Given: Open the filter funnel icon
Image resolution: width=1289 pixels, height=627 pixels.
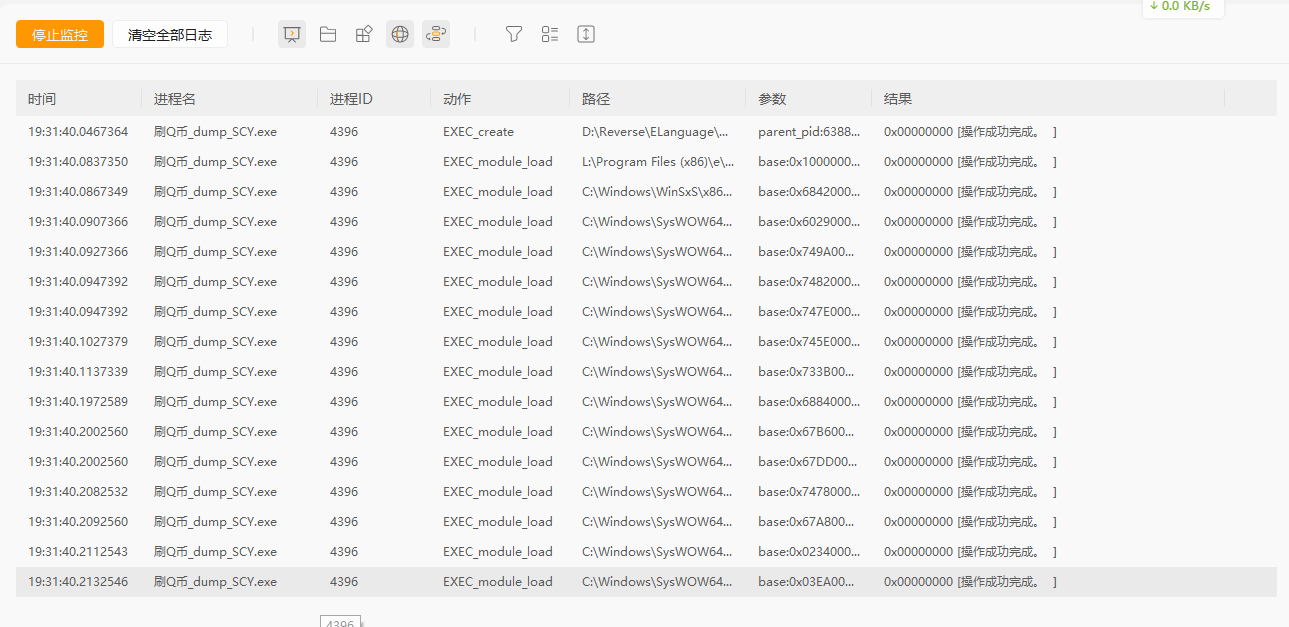Looking at the screenshot, I should coord(514,35).
